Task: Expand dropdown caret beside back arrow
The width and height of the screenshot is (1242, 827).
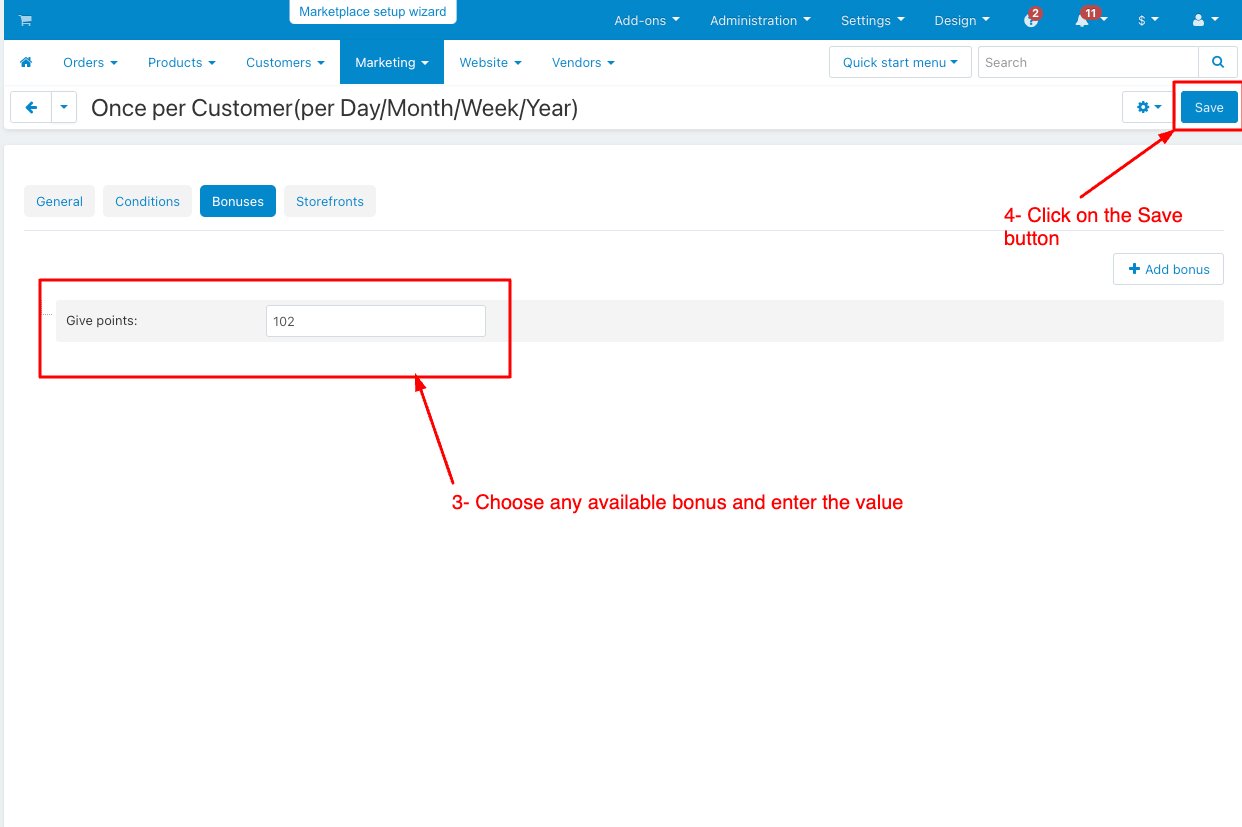Action: coord(64,107)
